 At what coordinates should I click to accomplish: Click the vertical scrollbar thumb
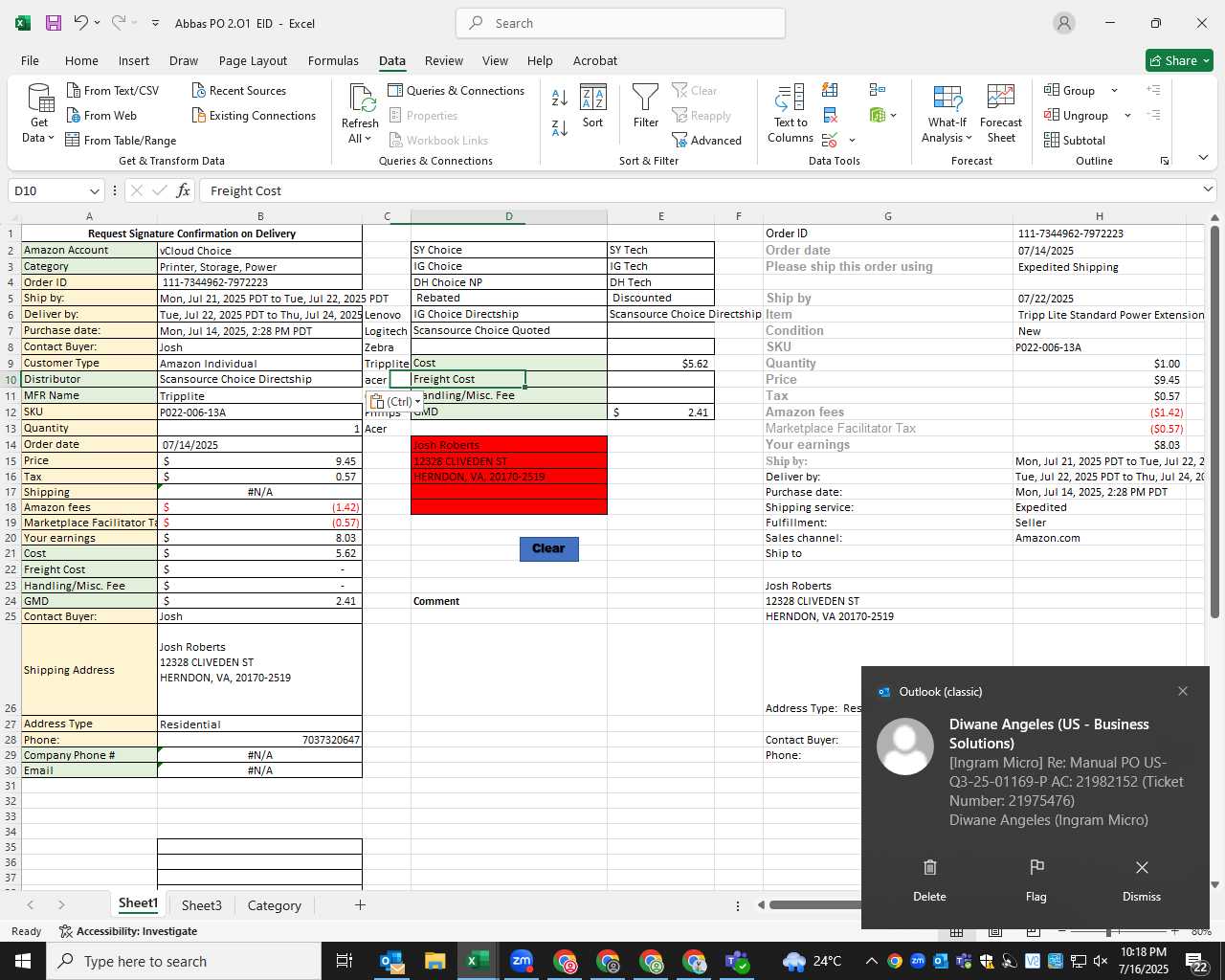point(1214,421)
